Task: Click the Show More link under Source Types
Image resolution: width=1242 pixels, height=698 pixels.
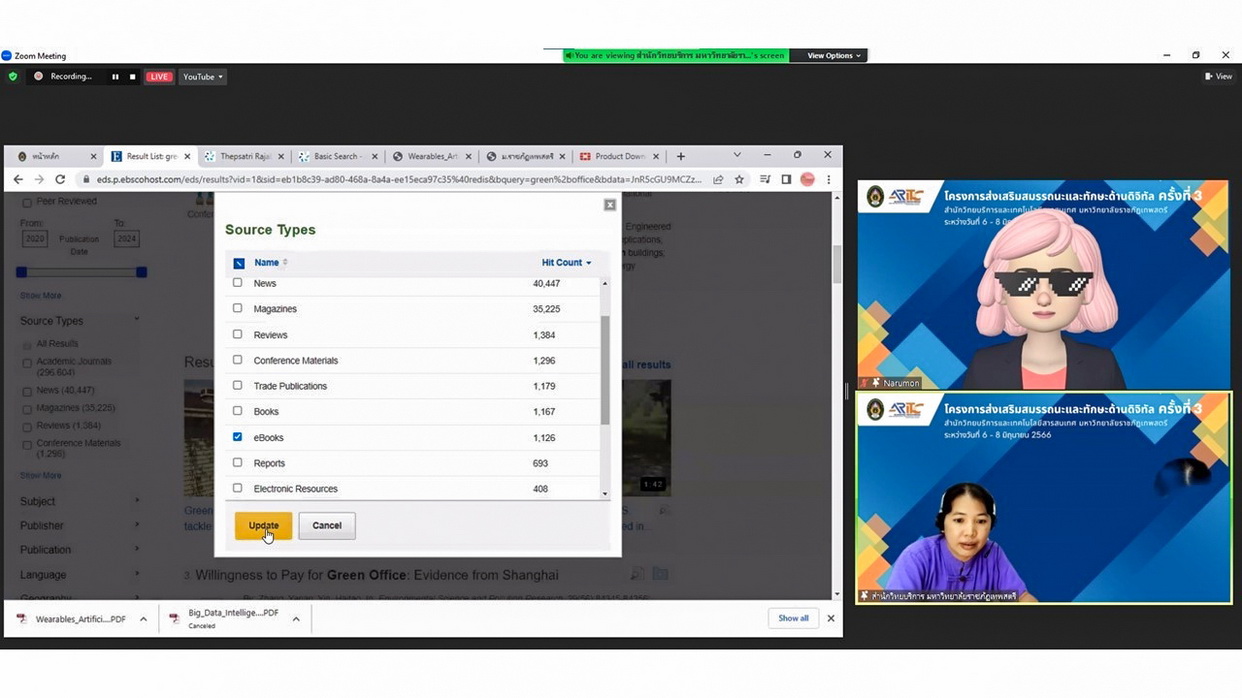Action: [40, 475]
